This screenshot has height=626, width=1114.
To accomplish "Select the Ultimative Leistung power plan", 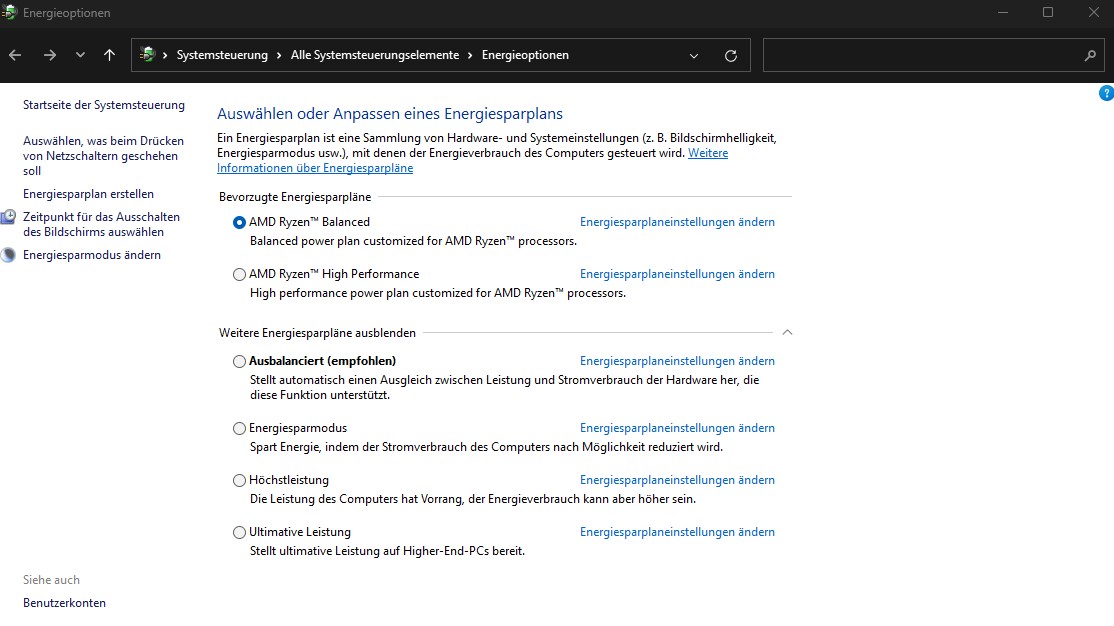I will (x=239, y=532).
